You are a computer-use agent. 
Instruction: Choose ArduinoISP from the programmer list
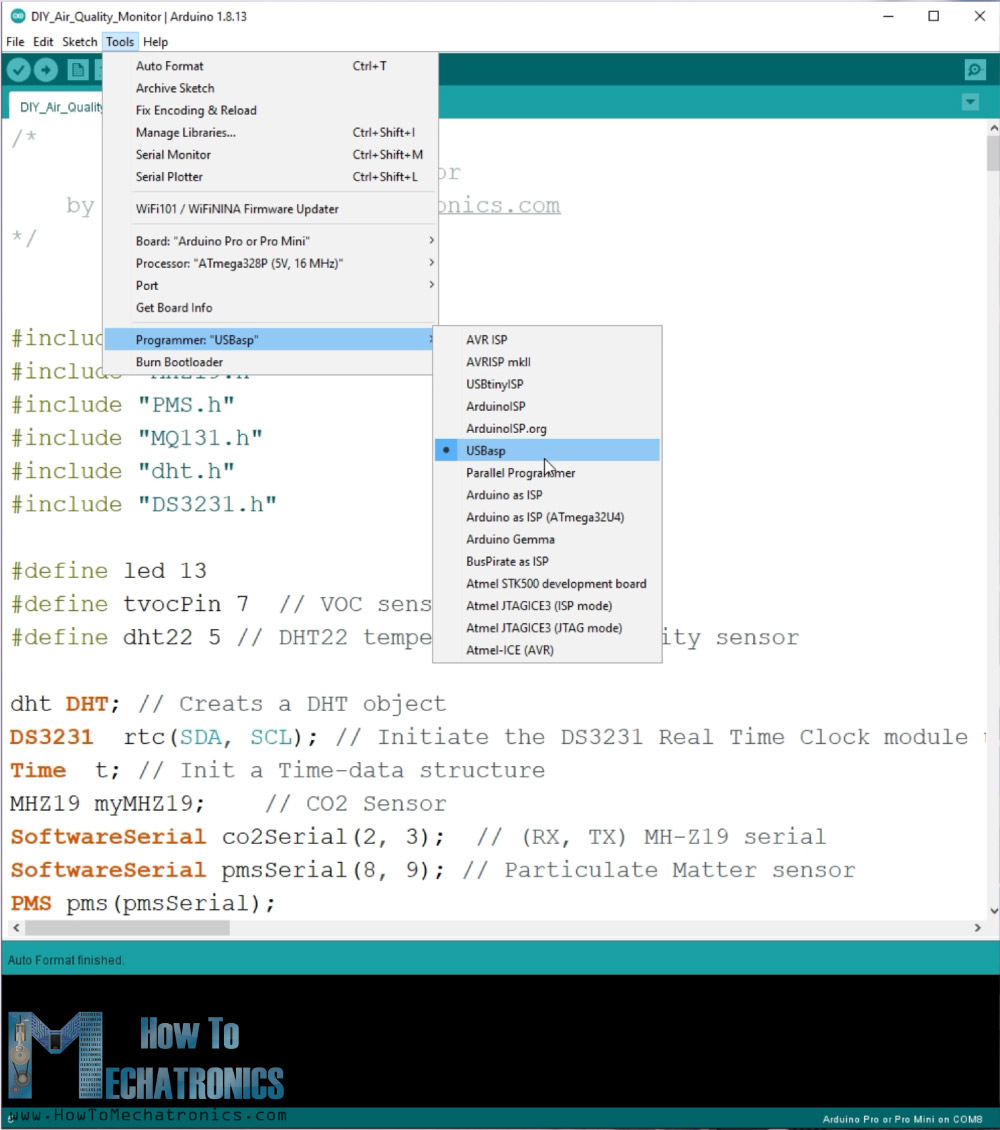pos(495,406)
